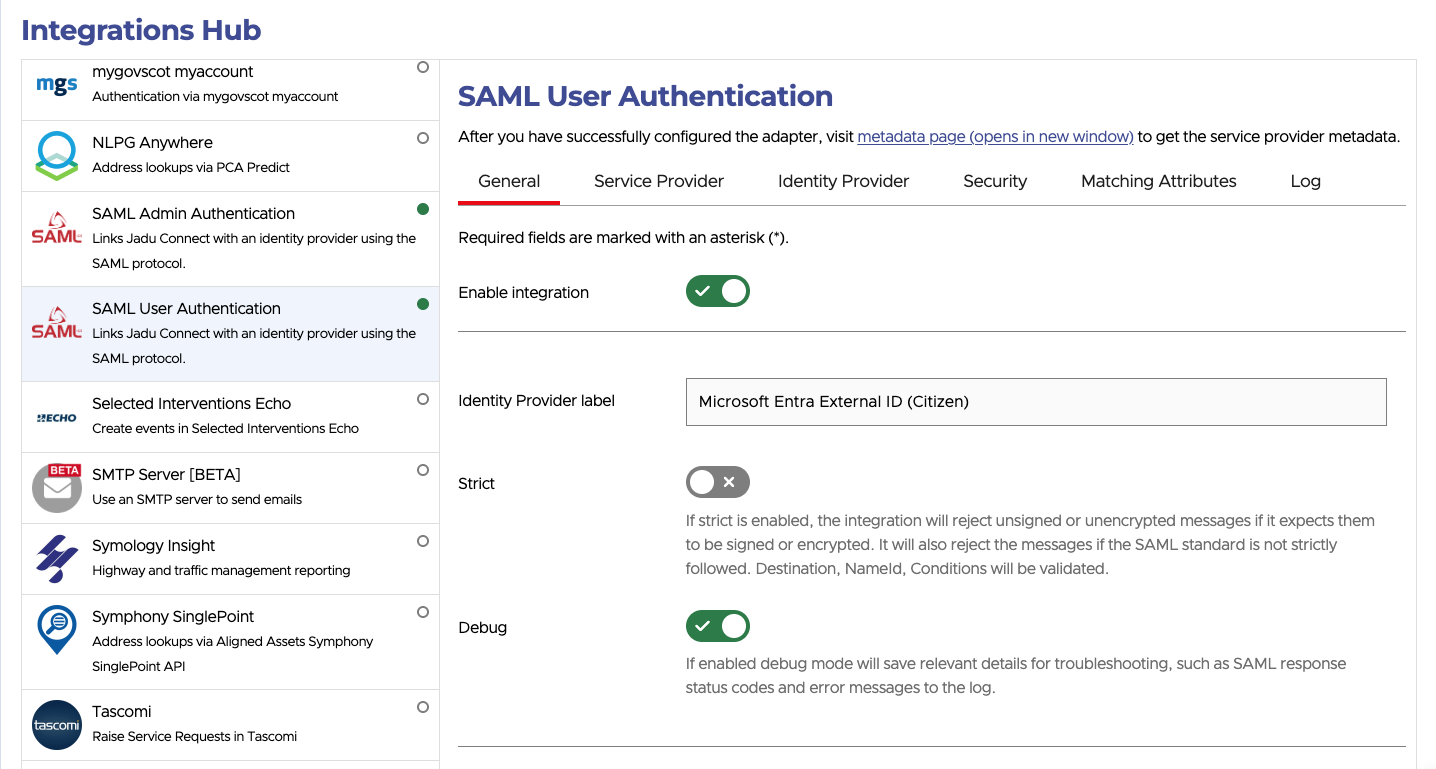
Task: Click the Symphony SinglePoint map pin icon
Action: click(x=56, y=628)
